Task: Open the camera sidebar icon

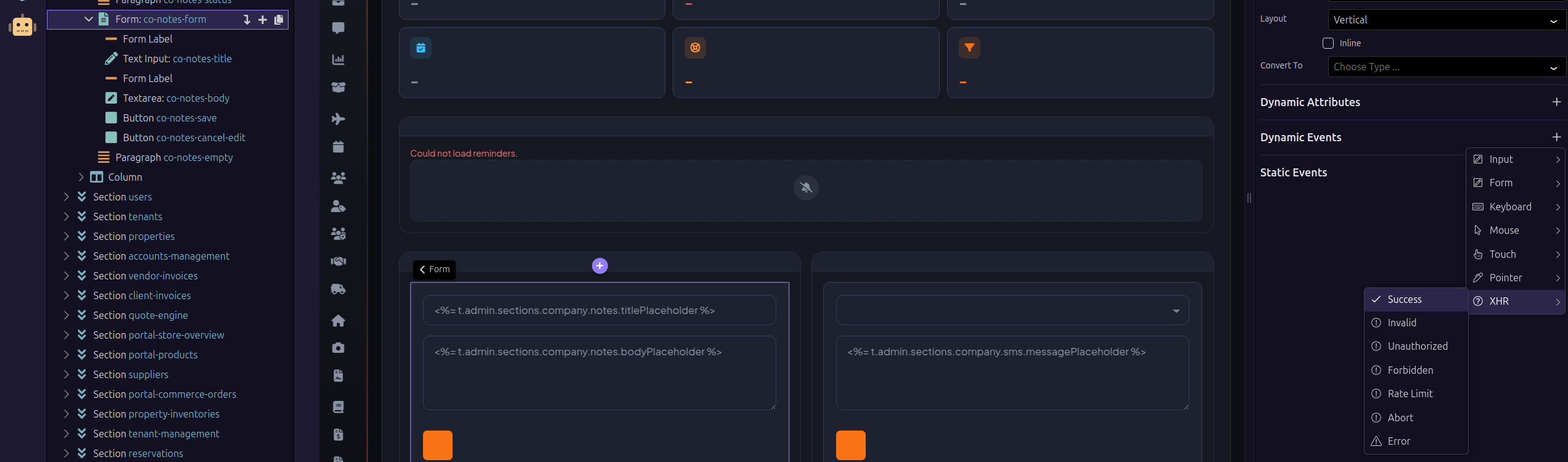Action: 338,348
